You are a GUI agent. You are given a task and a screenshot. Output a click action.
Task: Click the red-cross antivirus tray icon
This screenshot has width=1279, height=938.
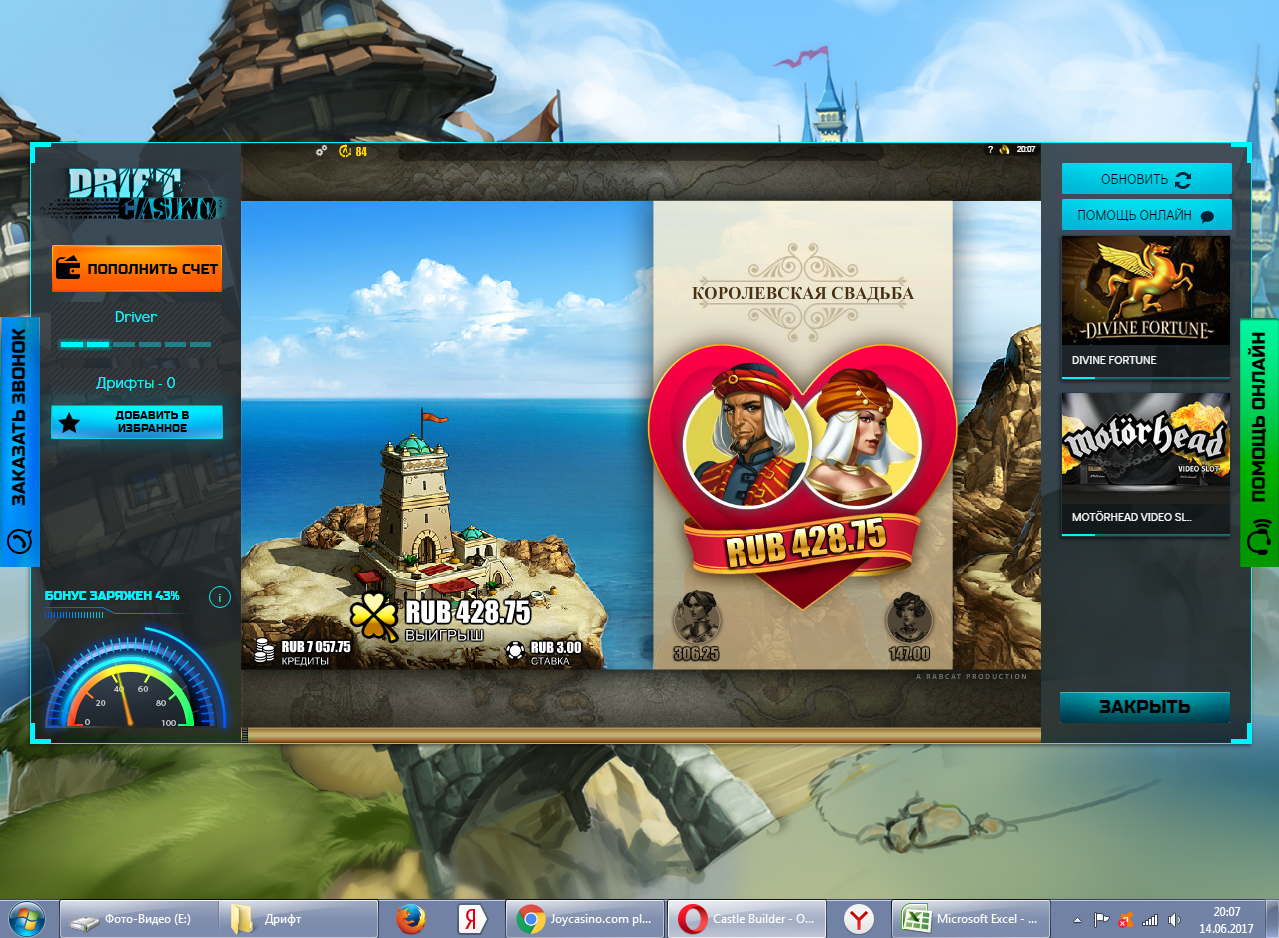[x=1125, y=919]
